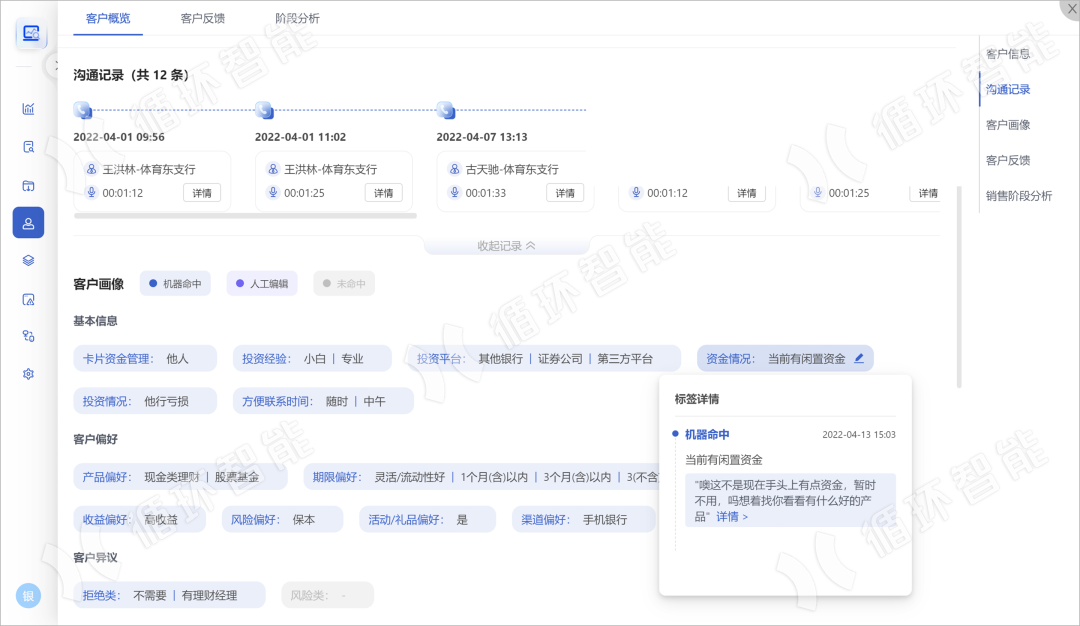Select the 收益偏好 tag

coord(140,519)
